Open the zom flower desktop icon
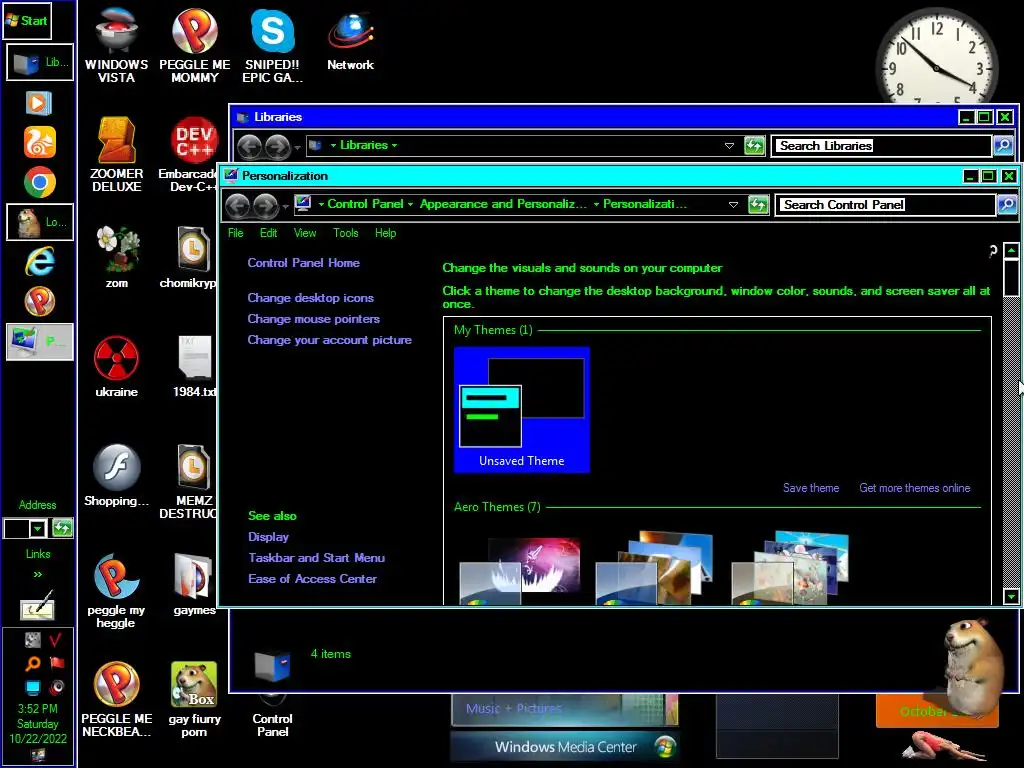The height and width of the screenshot is (768, 1024). (117, 257)
